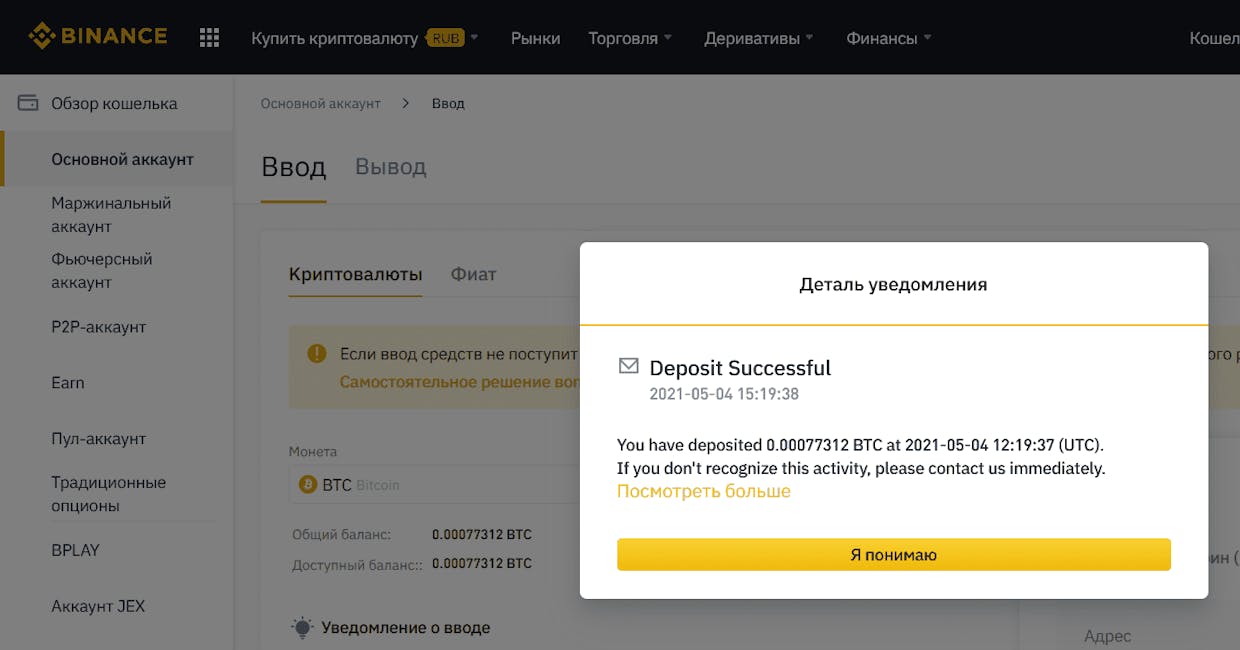Click the wallet icon beside Обзор кошелька
The width and height of the screenshot is (1240, 650).
tap(28, 103)
